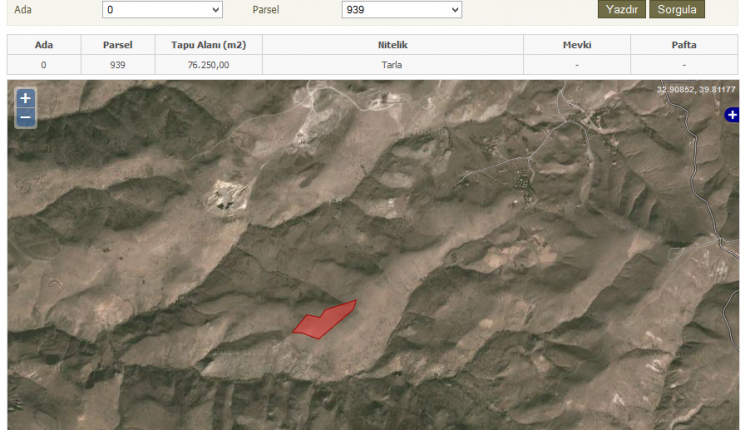The height and width of the screenshot is (430, 750).
Task: Expand the Ada dropdown
Action: (x=162, y=9)
